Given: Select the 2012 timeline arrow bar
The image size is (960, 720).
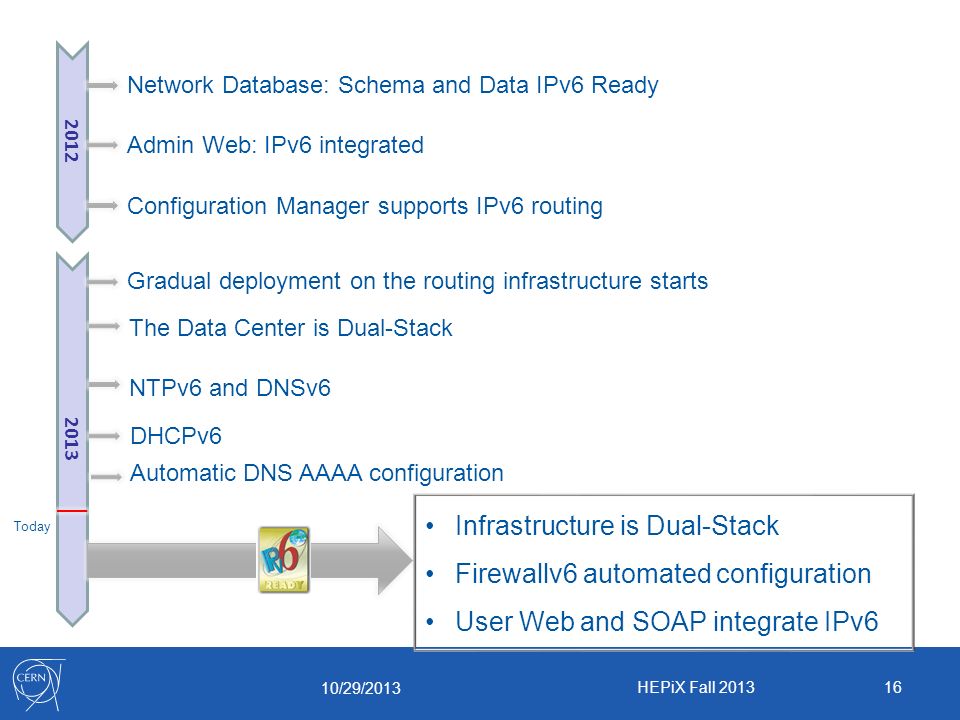Looking at the screenshot, I should point(72,141).
